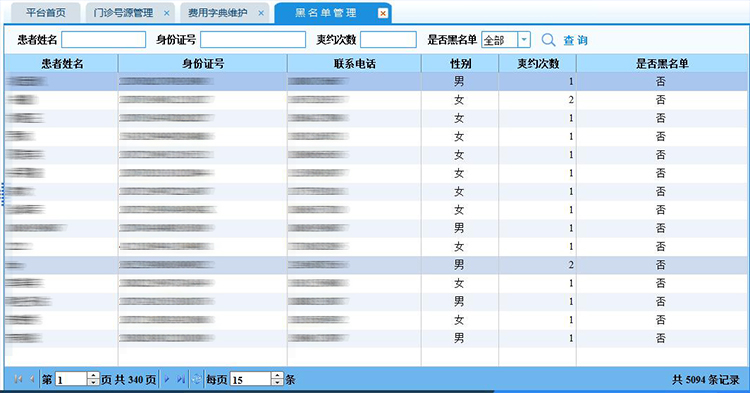This screenshot has width=750, height=393.
Task: Sort by the 患者姓名 column header
Action: click(62, 64)
